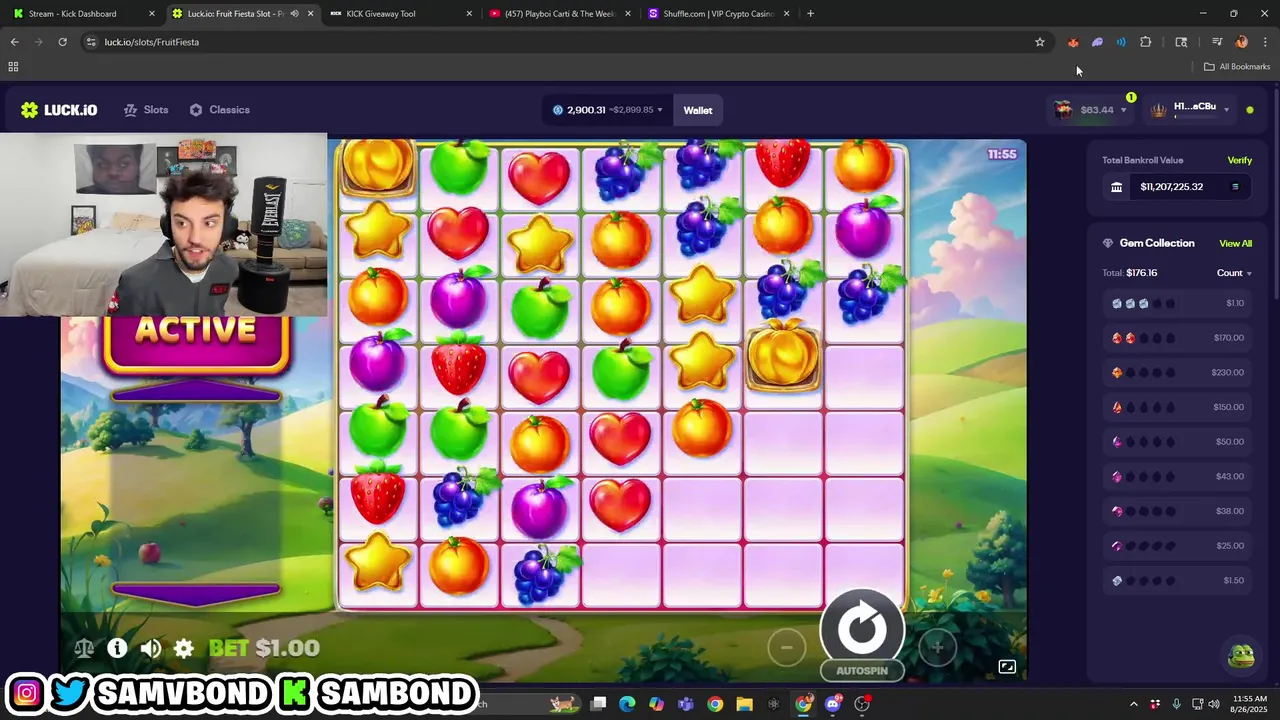Go to LUCK.IO home logo
The image size is (1280, 720).
(x=59, y=110)
